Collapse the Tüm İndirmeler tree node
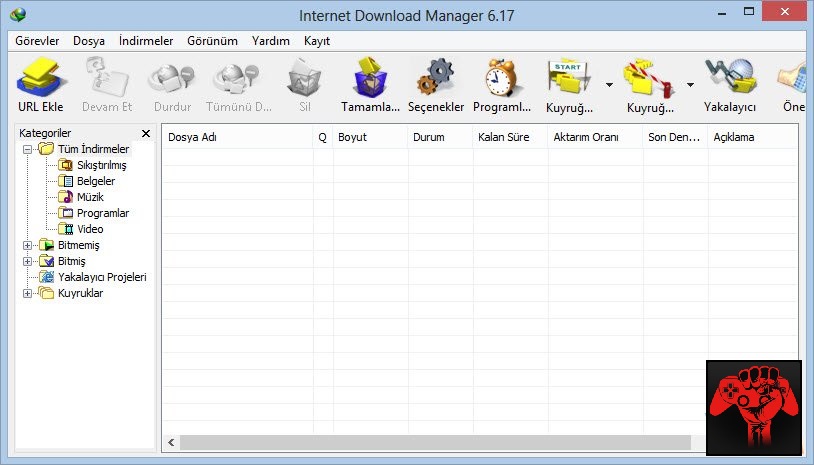814x465 pixels. [x=28, y=149]
